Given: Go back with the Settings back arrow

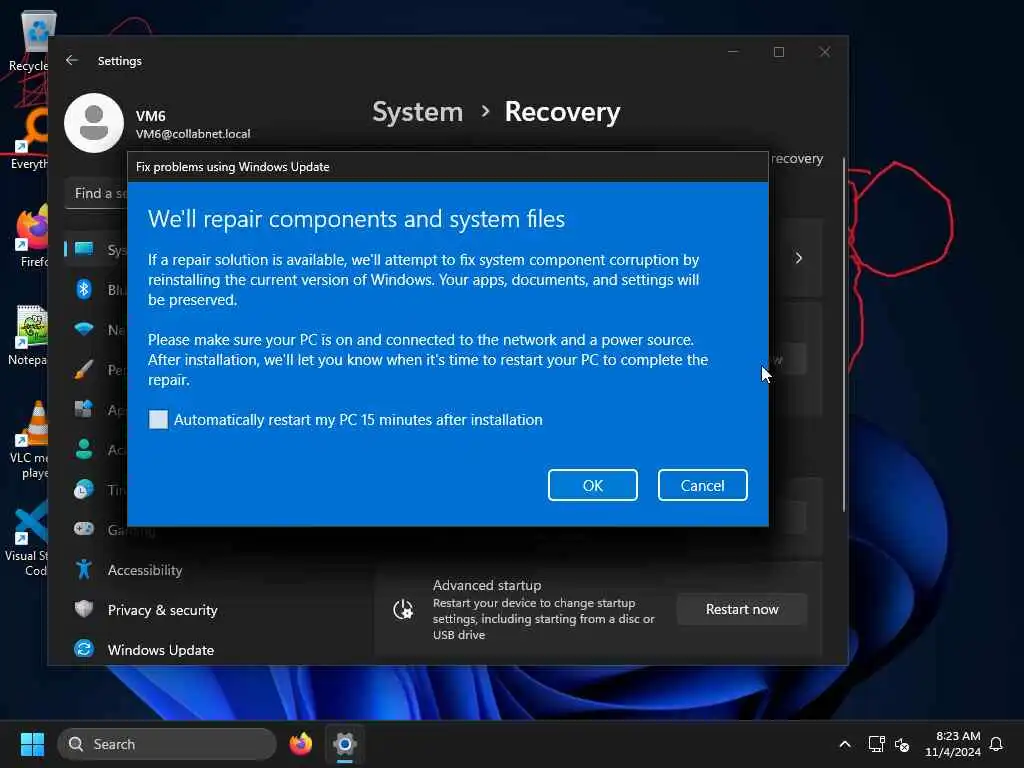Looking at the screenshot, I should (72, 60).
